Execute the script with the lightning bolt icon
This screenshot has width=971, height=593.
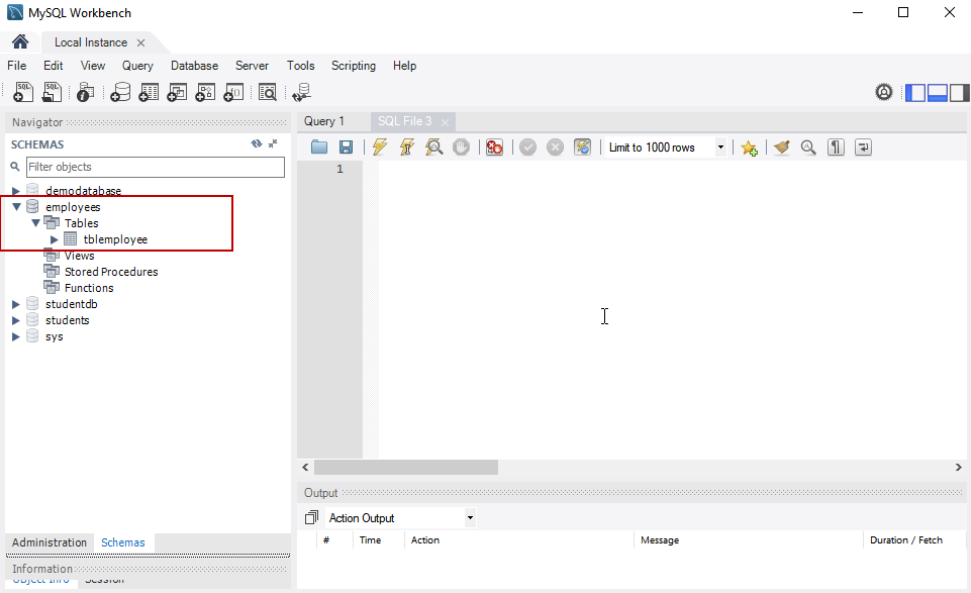380,147
